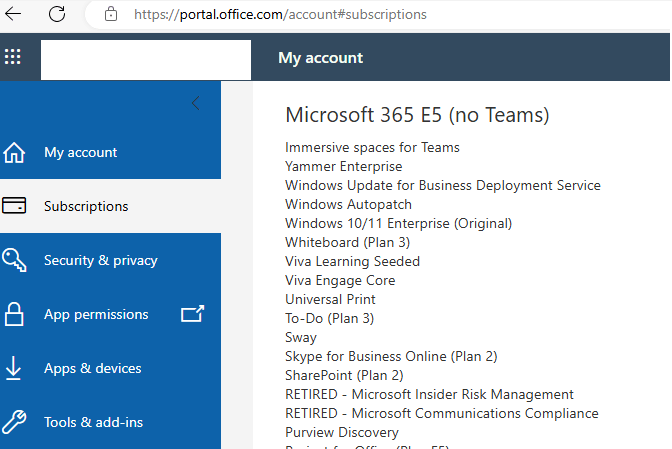Select the Universal Print entry
672x449 pixels.
[x=330, y=299]
